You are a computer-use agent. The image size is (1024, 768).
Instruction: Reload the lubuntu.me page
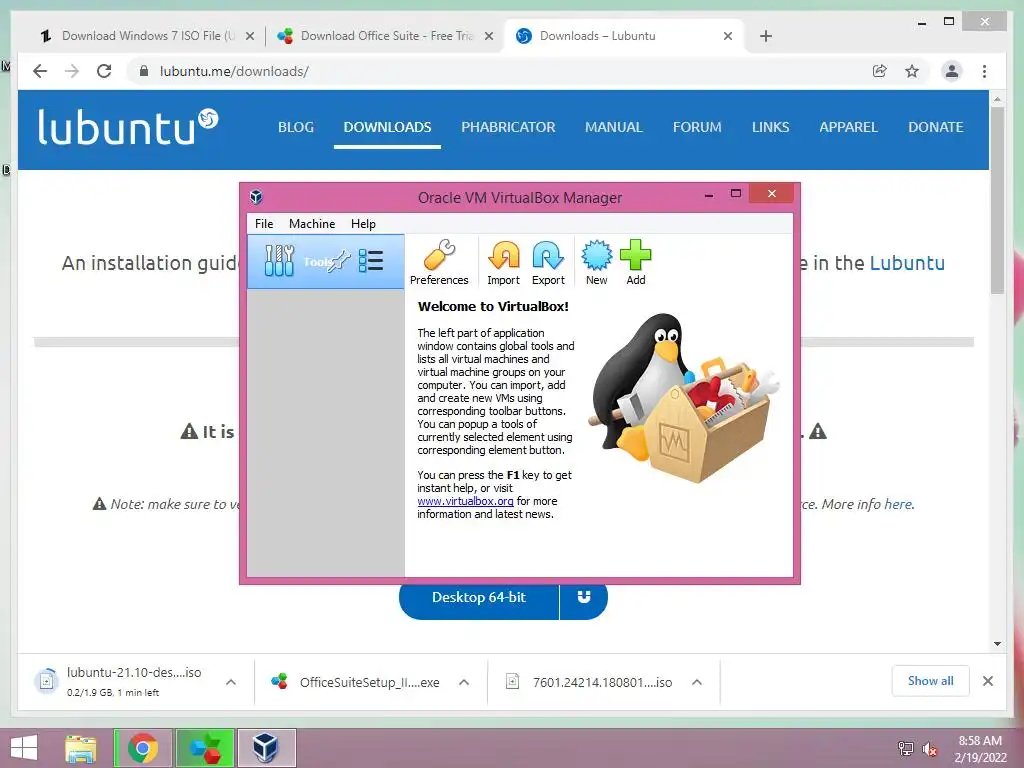coord(104,71)
